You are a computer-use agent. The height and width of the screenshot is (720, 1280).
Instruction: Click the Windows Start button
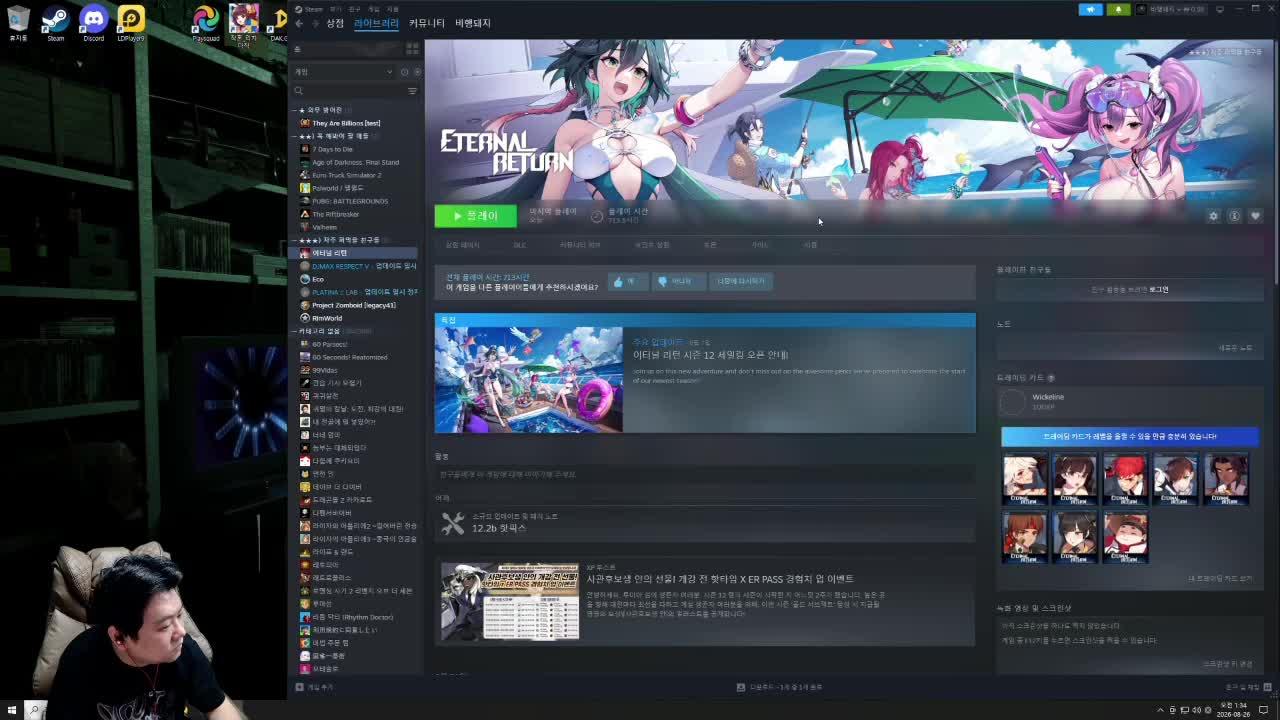11,710
